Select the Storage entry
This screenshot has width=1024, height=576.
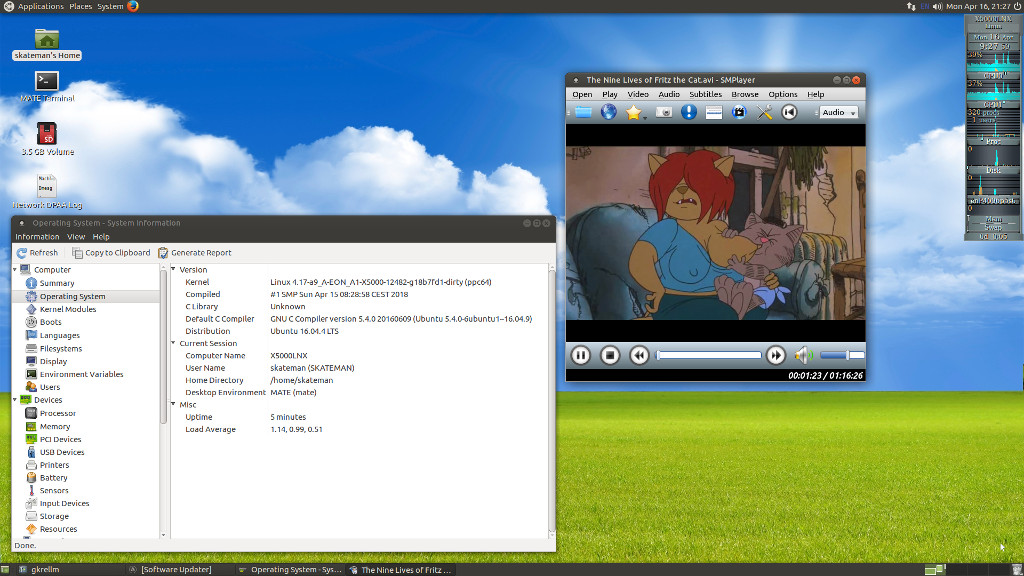pyautogui.click(x=54, y=516)
